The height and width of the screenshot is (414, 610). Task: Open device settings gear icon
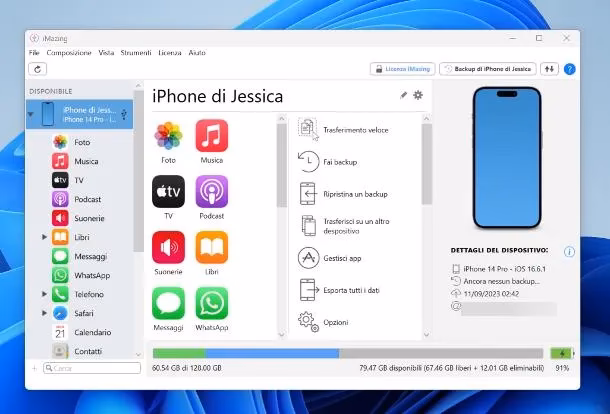pos(418,95)
